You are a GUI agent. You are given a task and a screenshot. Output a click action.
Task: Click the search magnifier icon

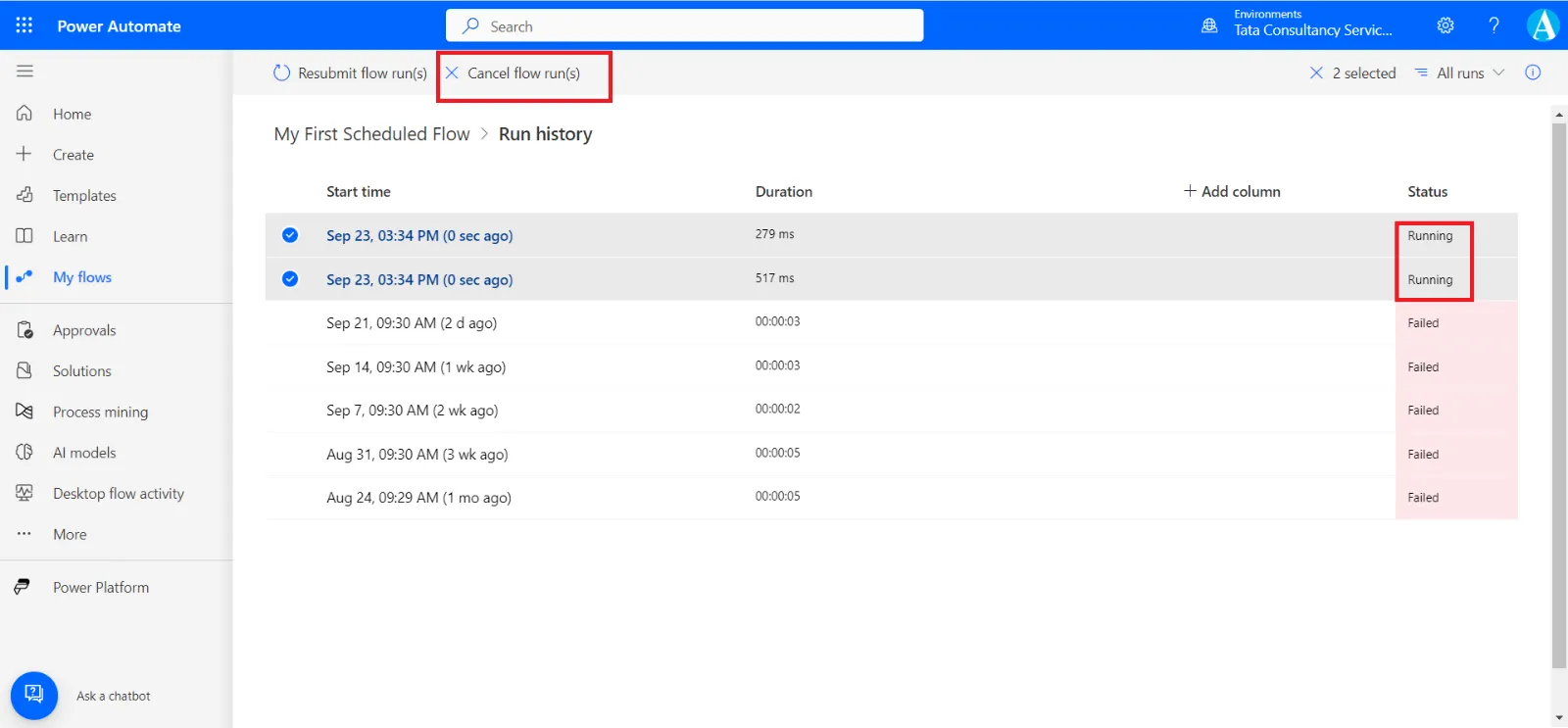[x=471, y=25]
